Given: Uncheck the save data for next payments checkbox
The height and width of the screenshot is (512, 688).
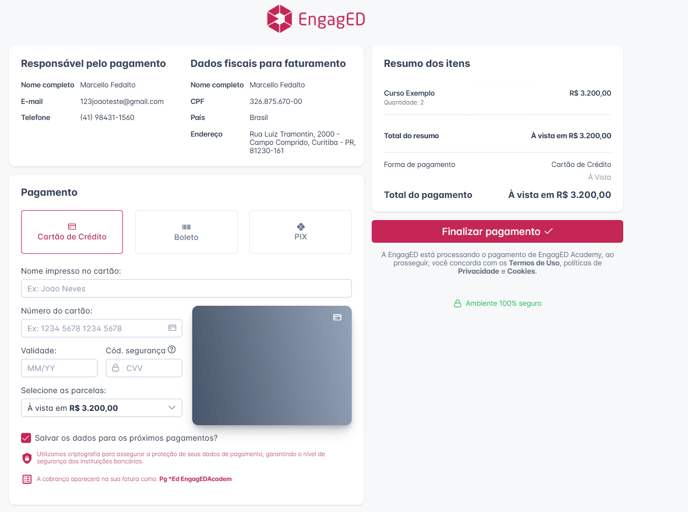Looking at the screenshot, I should click(x=26, y=437).
